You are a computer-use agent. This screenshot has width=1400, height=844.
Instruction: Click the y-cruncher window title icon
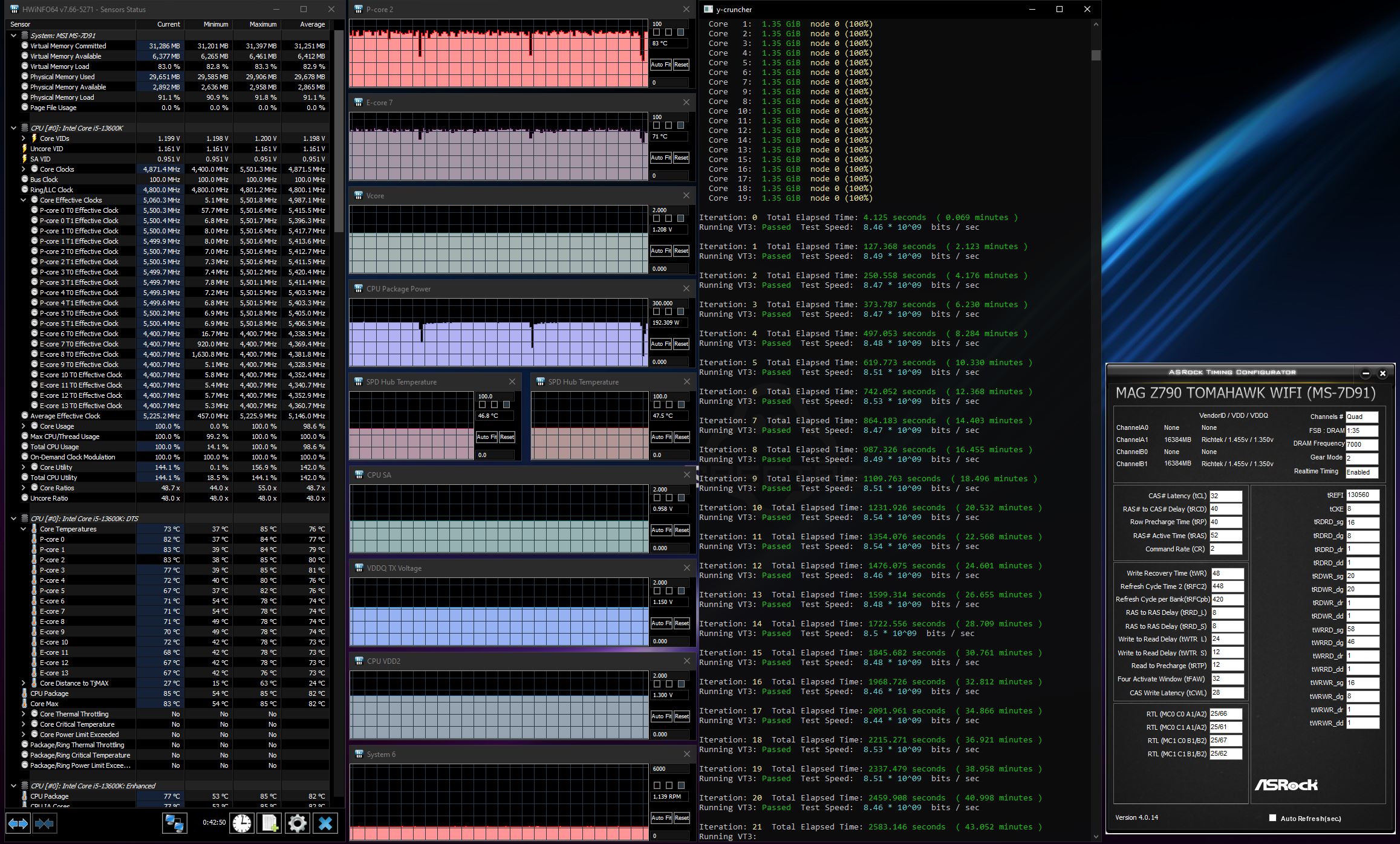(x=707, y=9)
